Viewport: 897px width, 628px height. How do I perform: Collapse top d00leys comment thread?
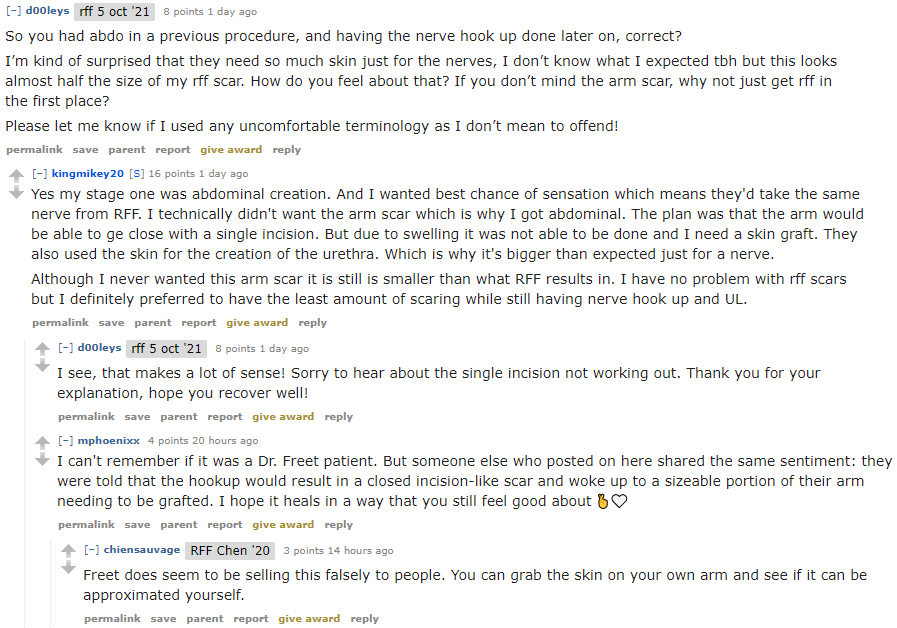pos(13,12)
